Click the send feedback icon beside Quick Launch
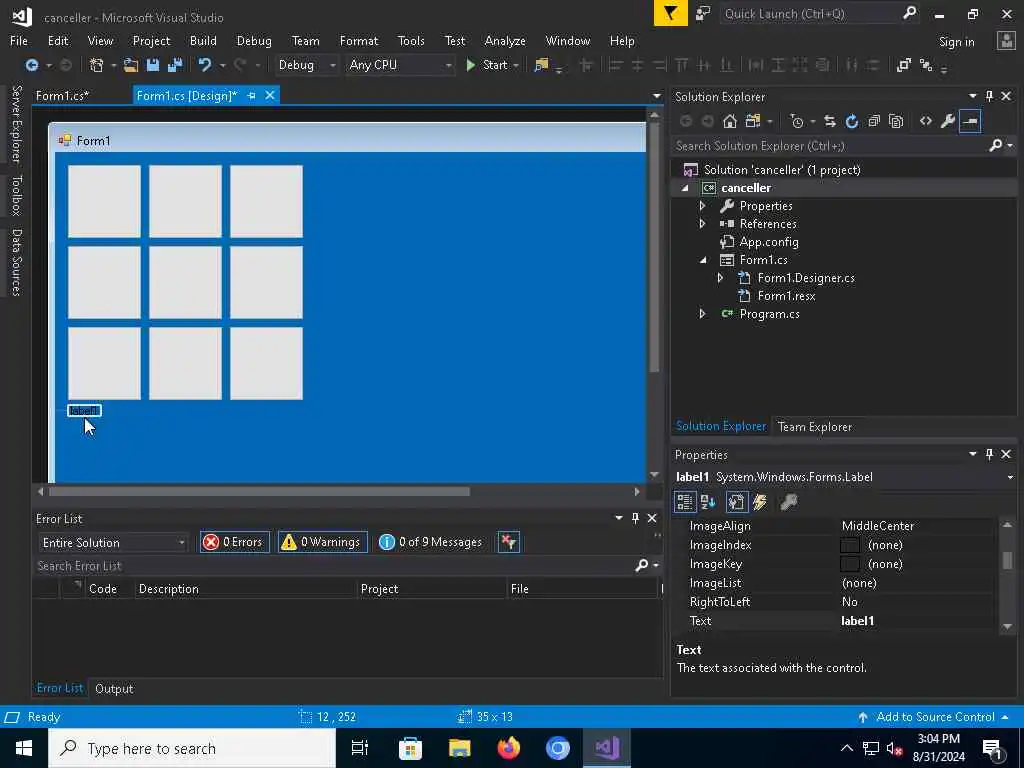This screenshot has width=1024, height=768. click(703, 14)
